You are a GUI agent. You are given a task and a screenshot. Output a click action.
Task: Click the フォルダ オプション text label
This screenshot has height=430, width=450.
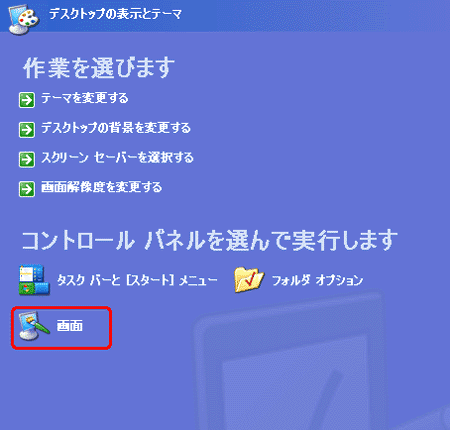click(x=318, y=280)
